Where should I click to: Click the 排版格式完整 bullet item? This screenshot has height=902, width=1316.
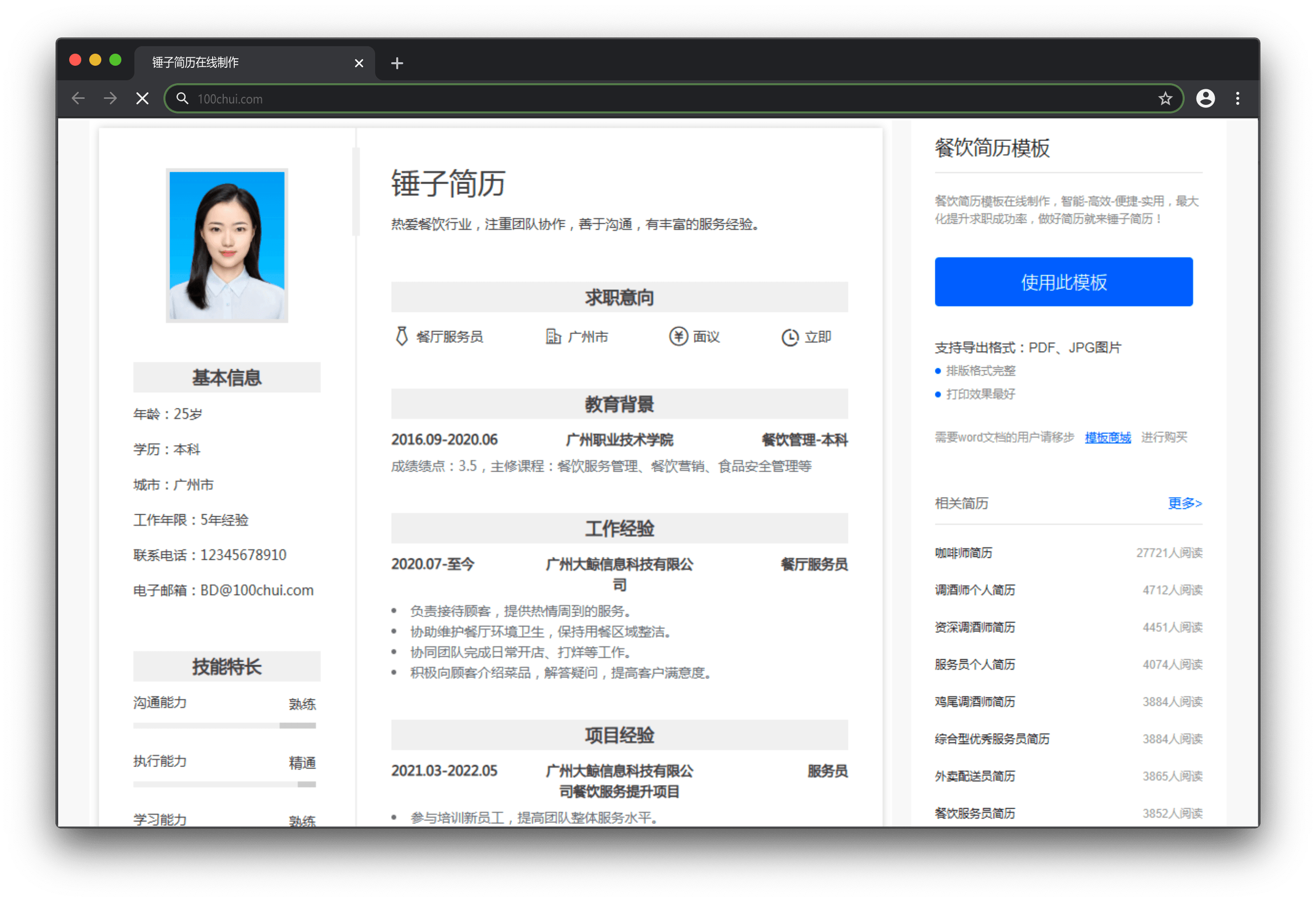(980, 371)
